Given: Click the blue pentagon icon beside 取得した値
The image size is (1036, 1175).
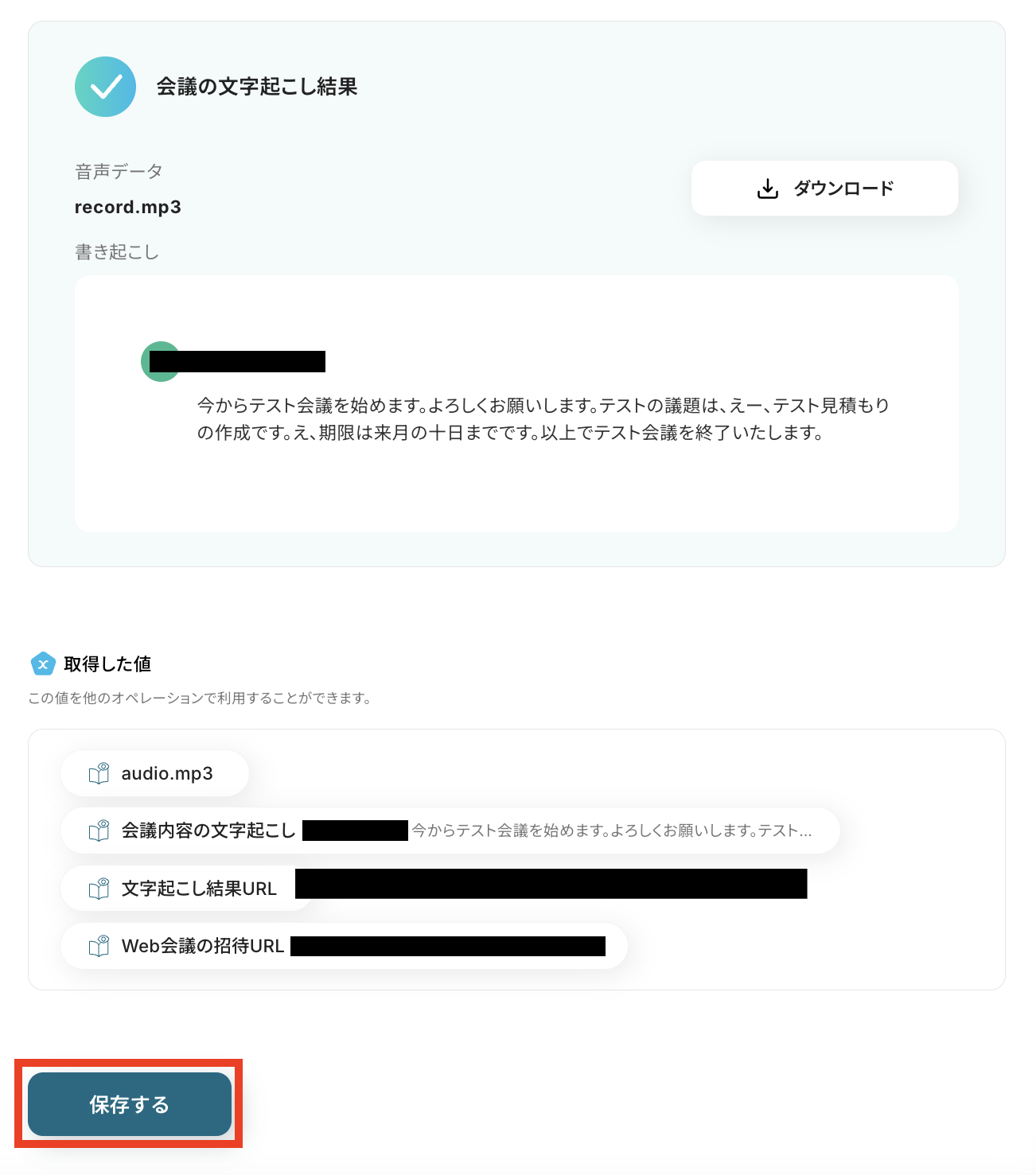Looking at the screenshot, I should [43, 663].
